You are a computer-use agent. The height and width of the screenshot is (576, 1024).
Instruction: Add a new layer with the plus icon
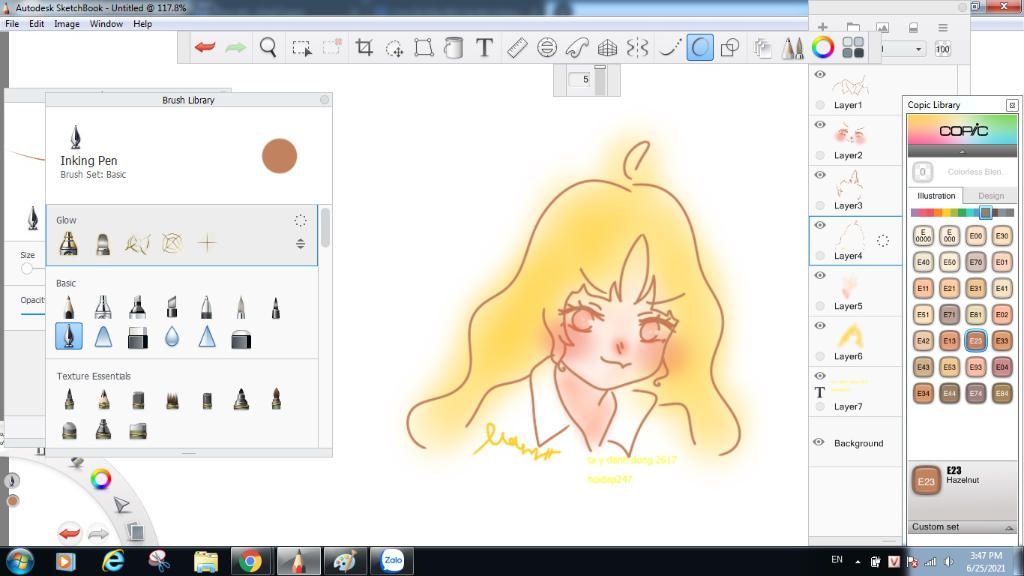coord(823,27)
